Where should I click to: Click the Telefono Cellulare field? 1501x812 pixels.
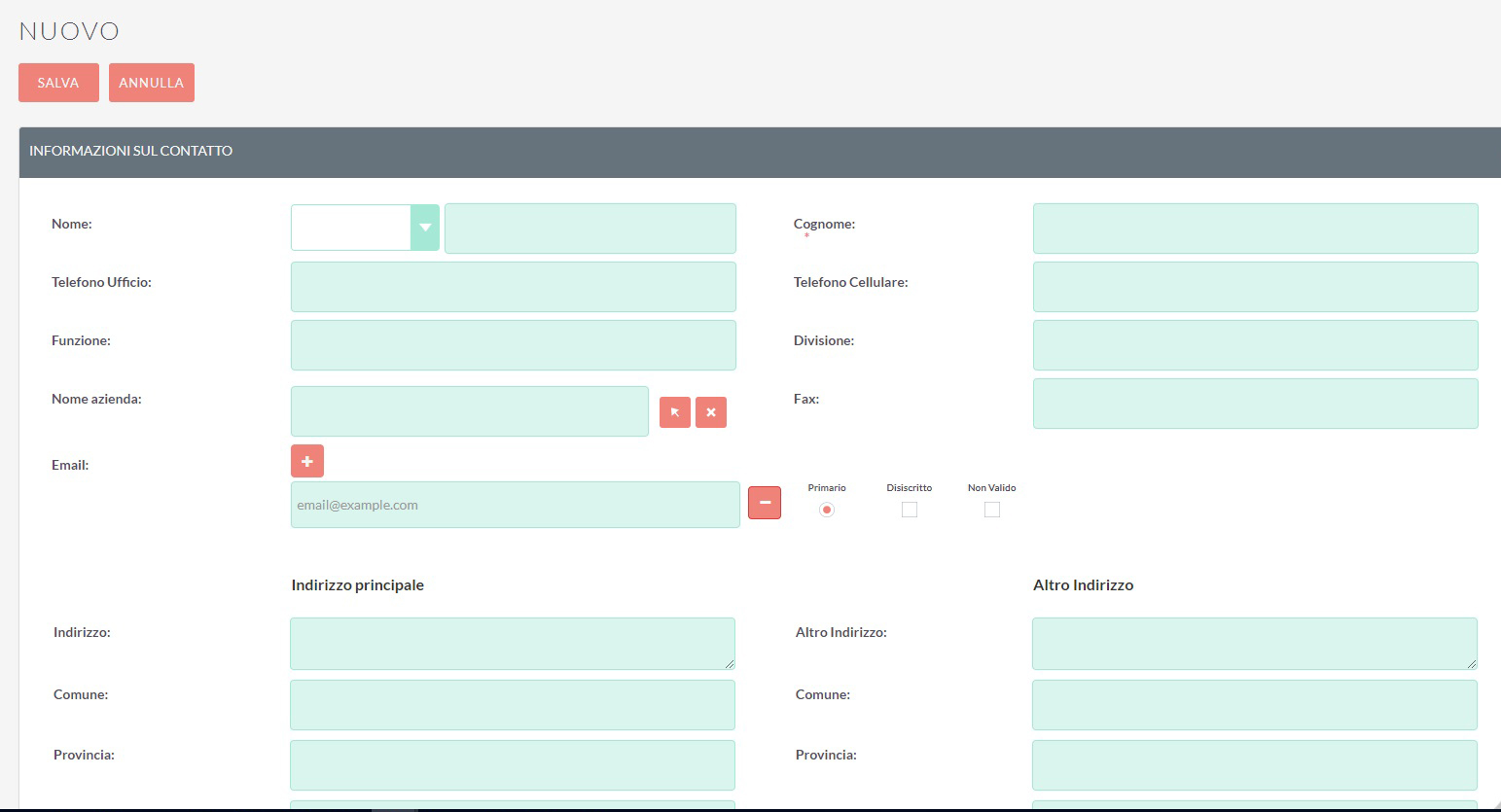[x=1255, y=287]
